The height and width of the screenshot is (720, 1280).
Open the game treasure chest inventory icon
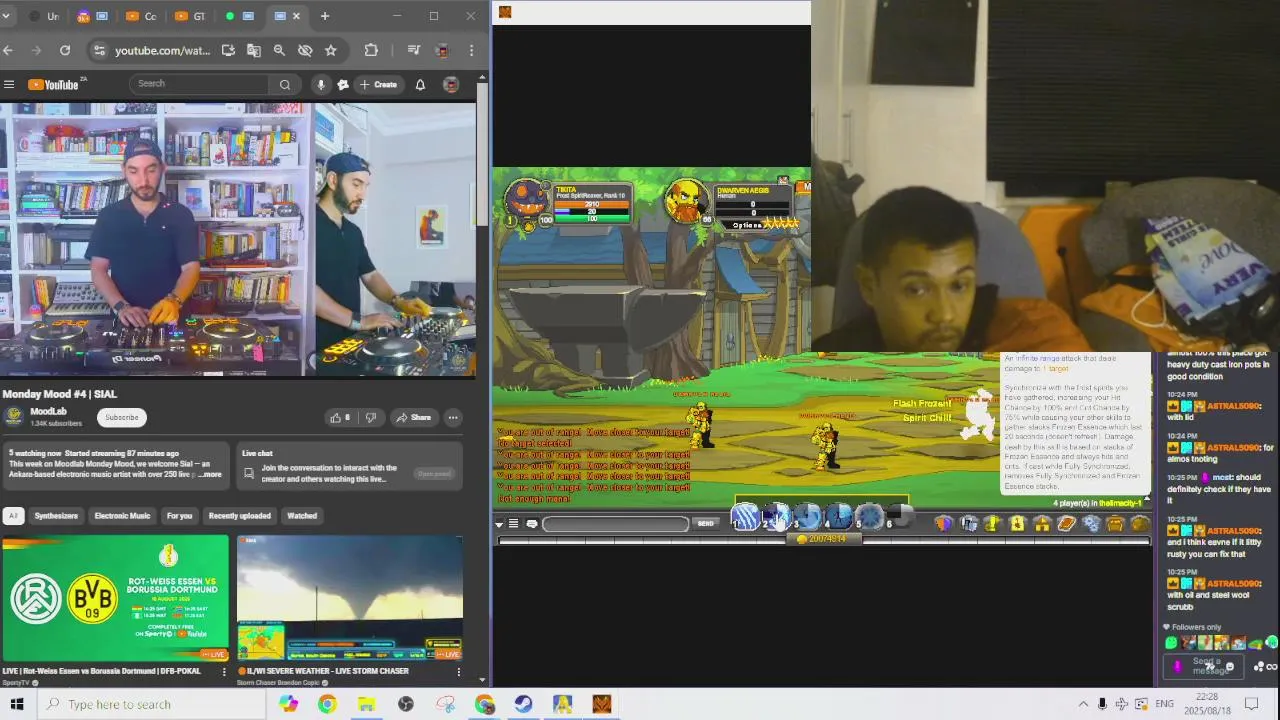pyautogui.click(x=1115, y=523)
